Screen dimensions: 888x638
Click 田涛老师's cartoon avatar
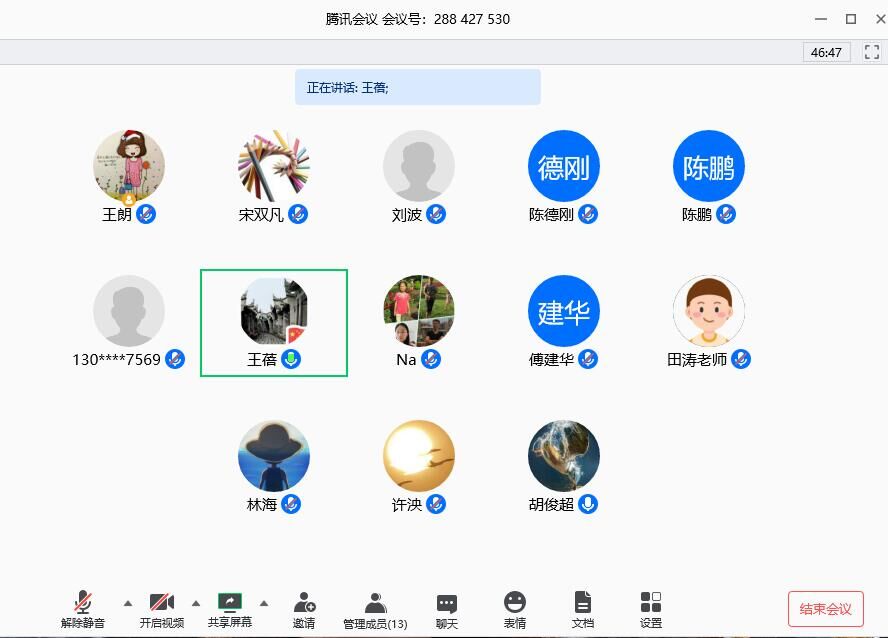[x=709, y=311]
